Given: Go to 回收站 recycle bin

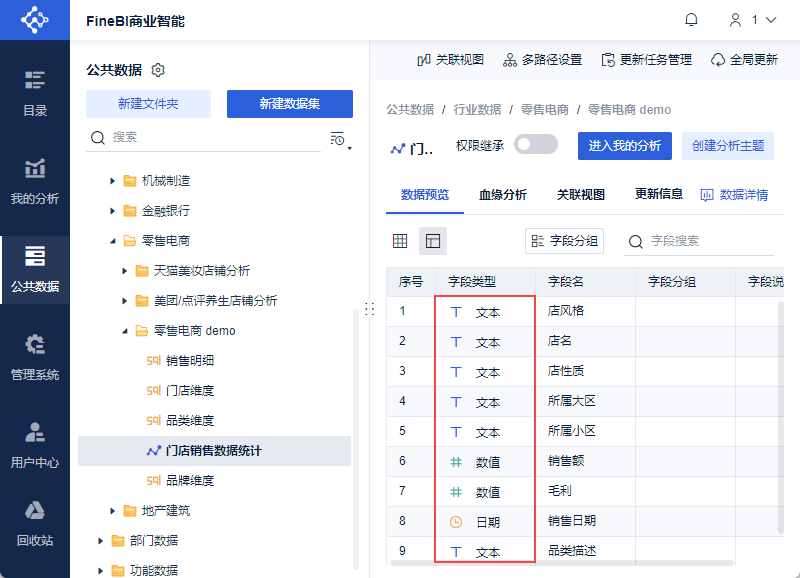Looking at the screenshot, I should 35,523.
